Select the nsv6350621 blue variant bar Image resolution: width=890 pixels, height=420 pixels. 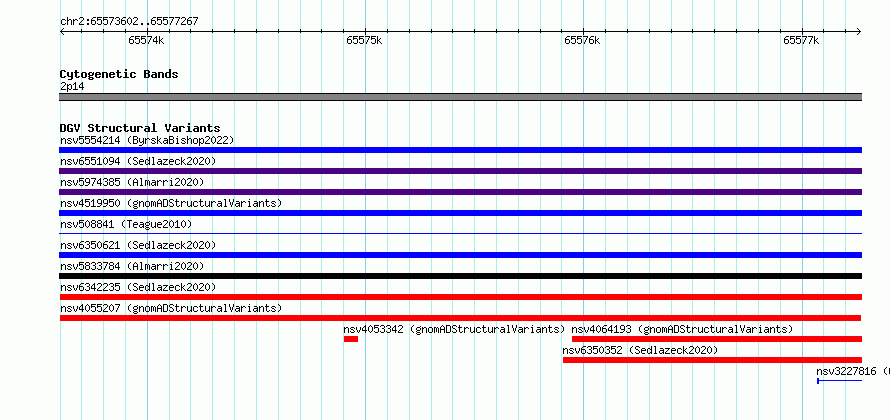tap(460, 255)
